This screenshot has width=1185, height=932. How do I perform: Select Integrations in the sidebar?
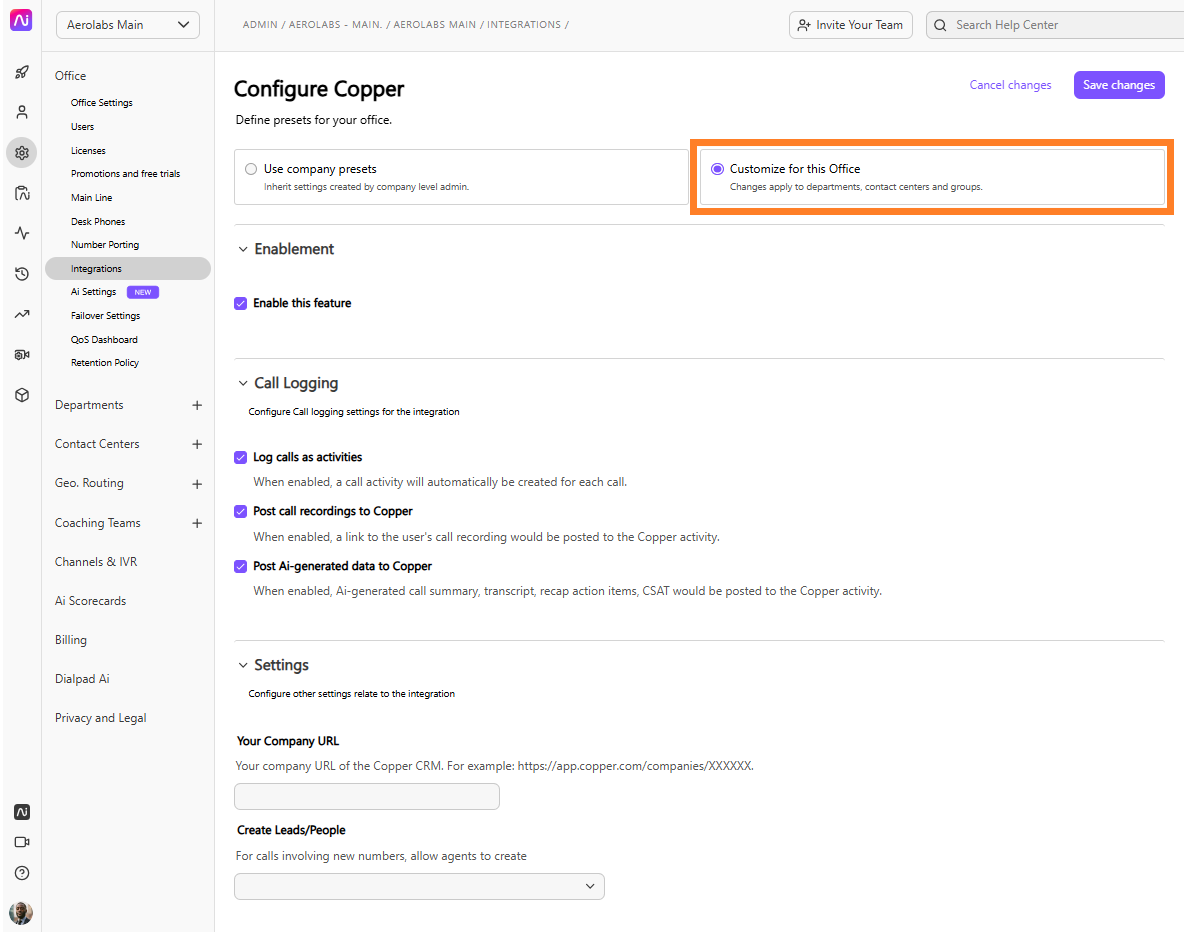[128, 268]
